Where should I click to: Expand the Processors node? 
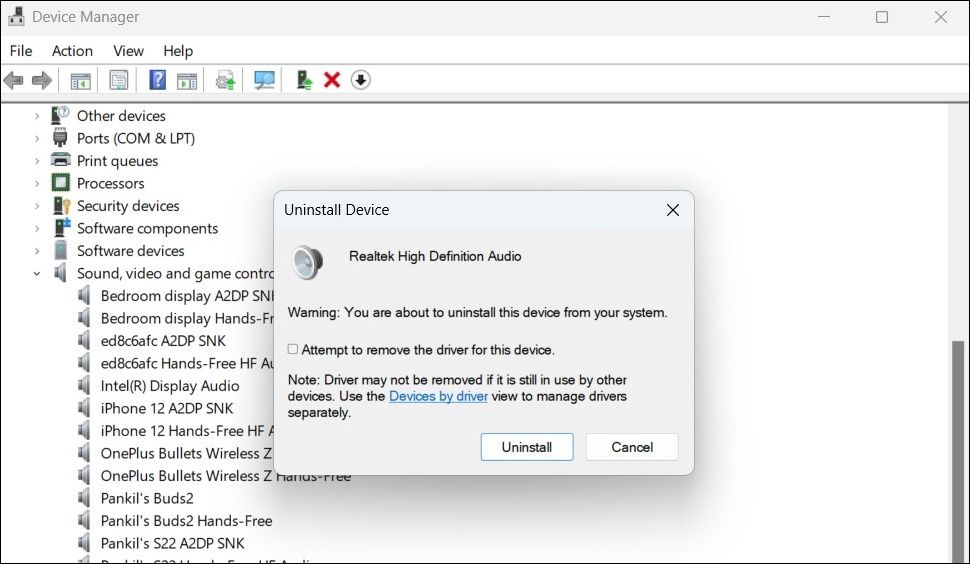pyautogui.click(x=36, y=184)
